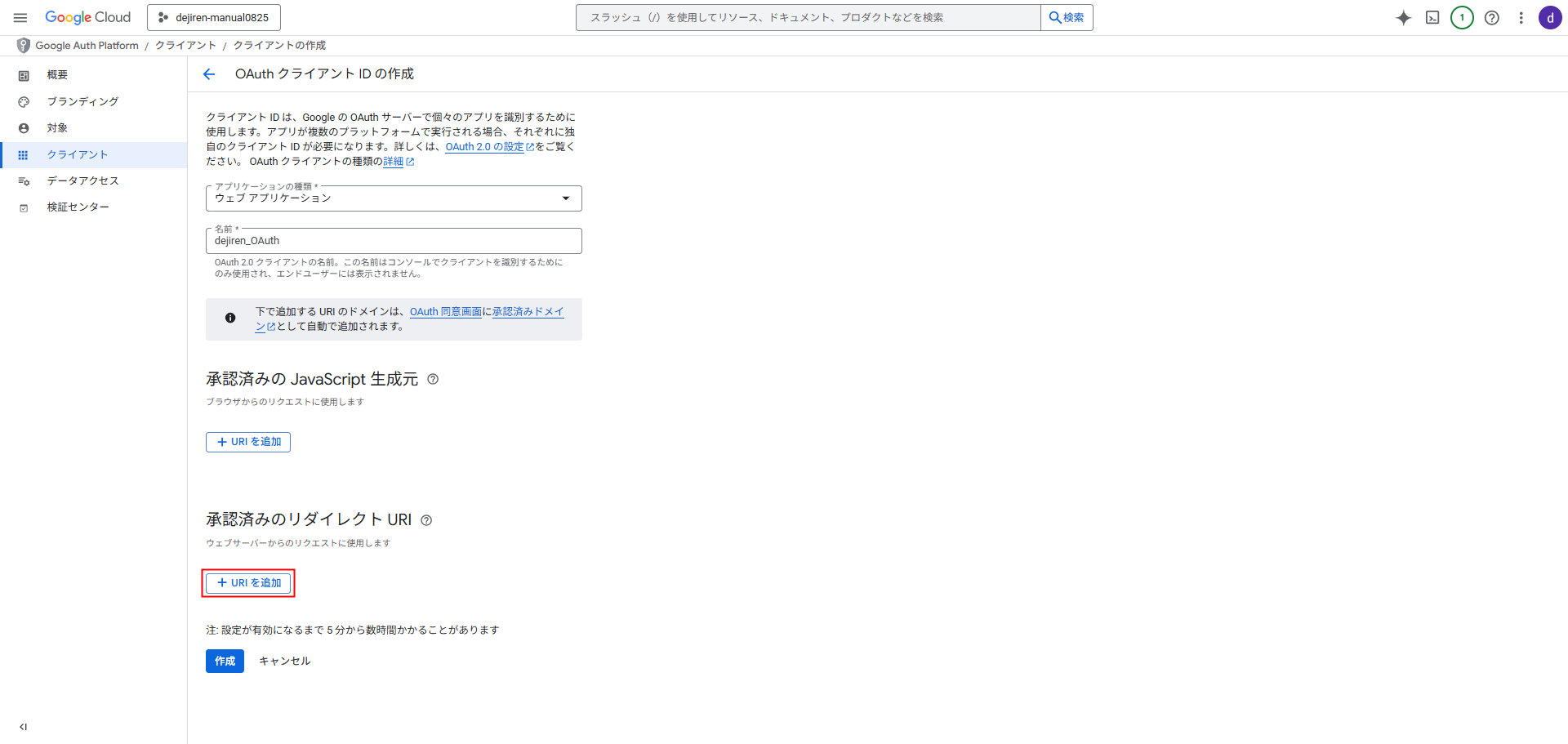Select データアクセス in sidebar
The height and width of the screenshot is (744, 1568).
(82, 180)
